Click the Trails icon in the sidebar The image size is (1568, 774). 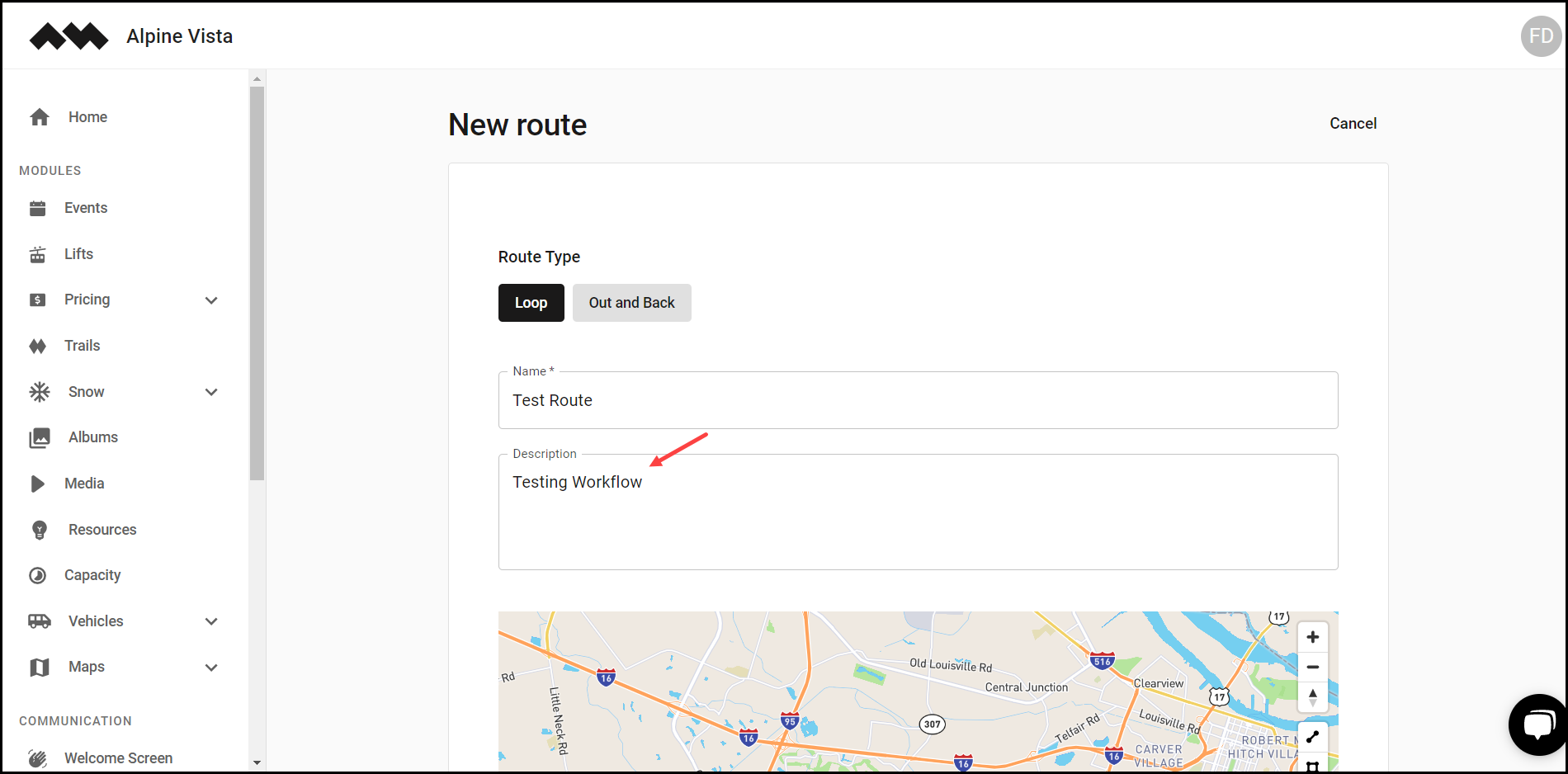pos(38,346)
